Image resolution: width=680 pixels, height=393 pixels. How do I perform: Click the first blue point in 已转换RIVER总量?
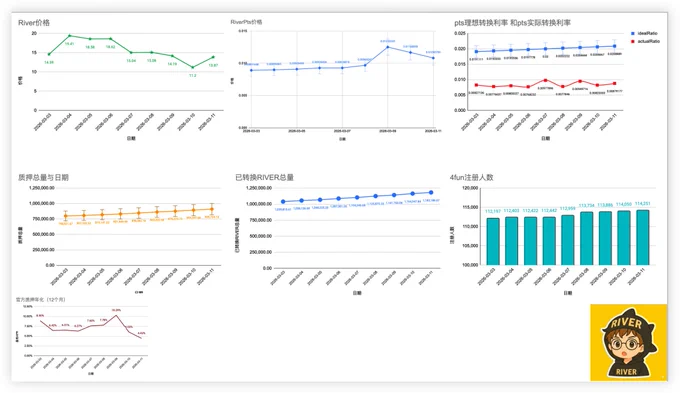pyautogui.click(x=283, y=202)
